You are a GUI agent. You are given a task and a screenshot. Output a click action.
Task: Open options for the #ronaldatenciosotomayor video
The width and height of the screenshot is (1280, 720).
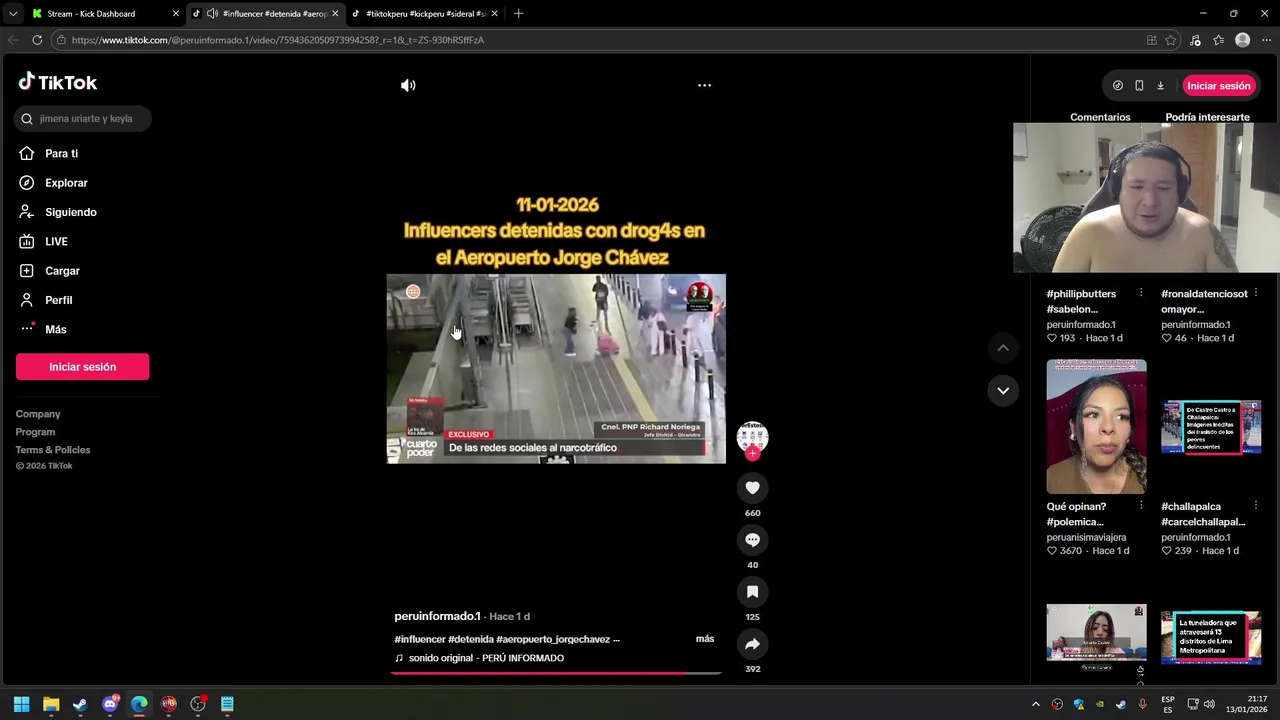(x=1255, y=293)
